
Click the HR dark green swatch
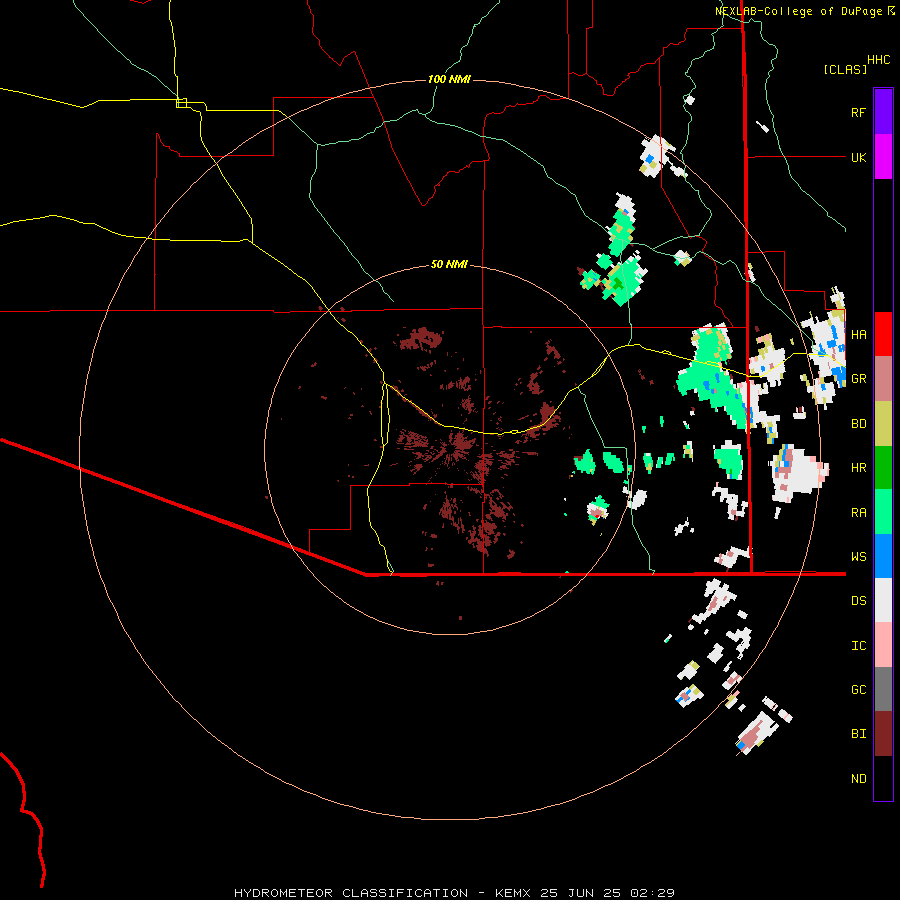[x=883, y=468]
